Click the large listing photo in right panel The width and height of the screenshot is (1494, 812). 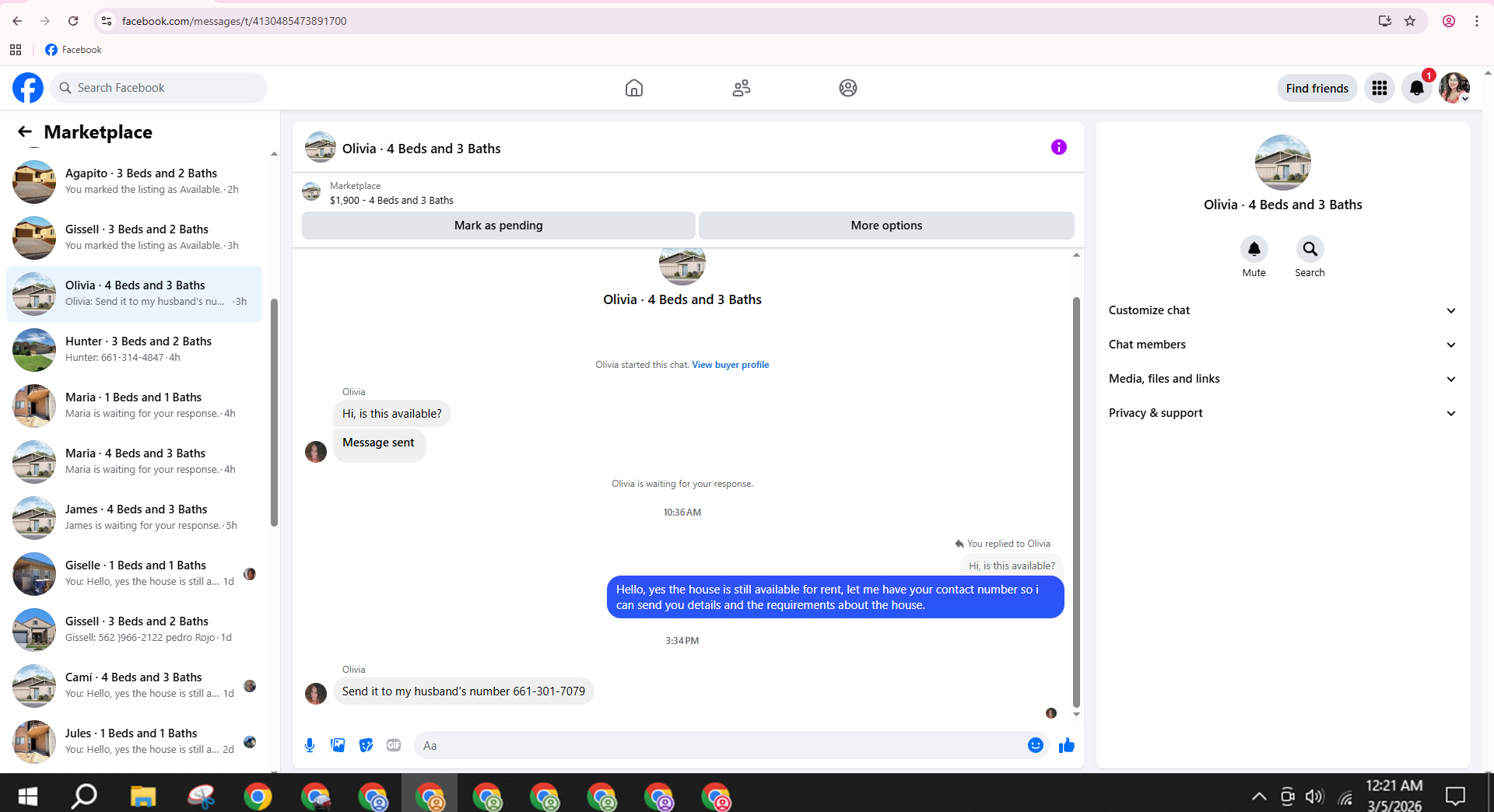[1282, 163]
